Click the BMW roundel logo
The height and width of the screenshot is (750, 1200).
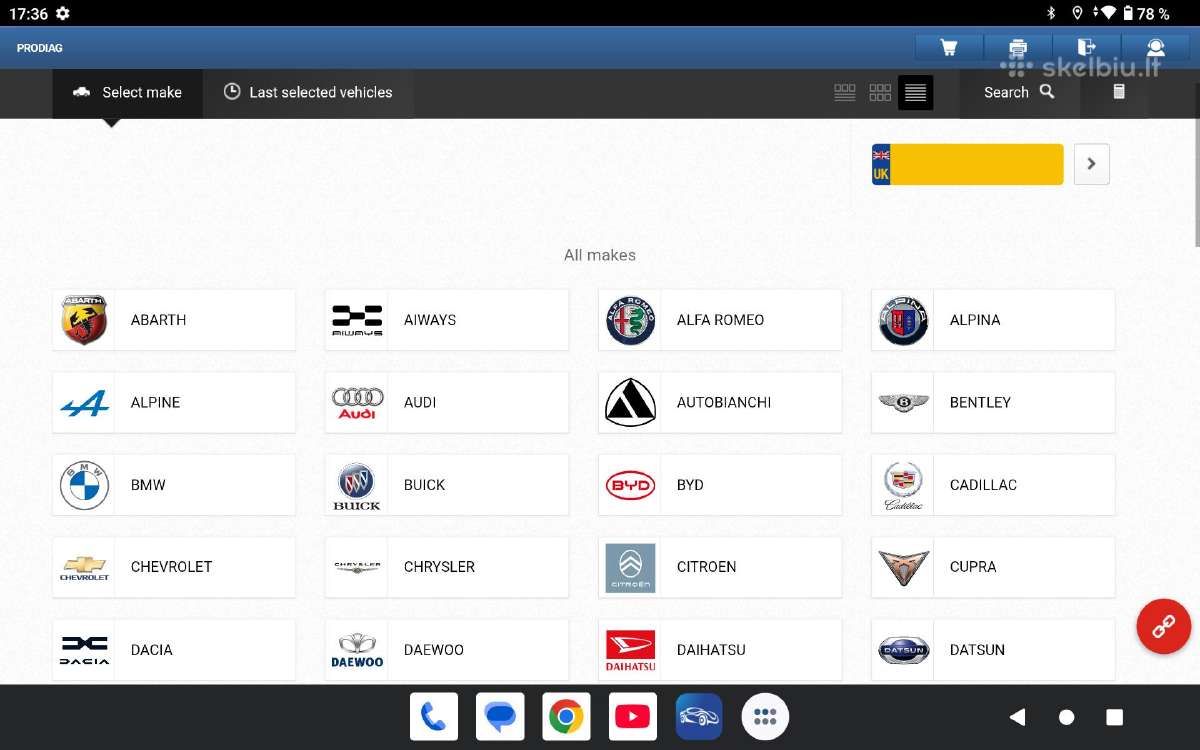(x=84, y=485)
